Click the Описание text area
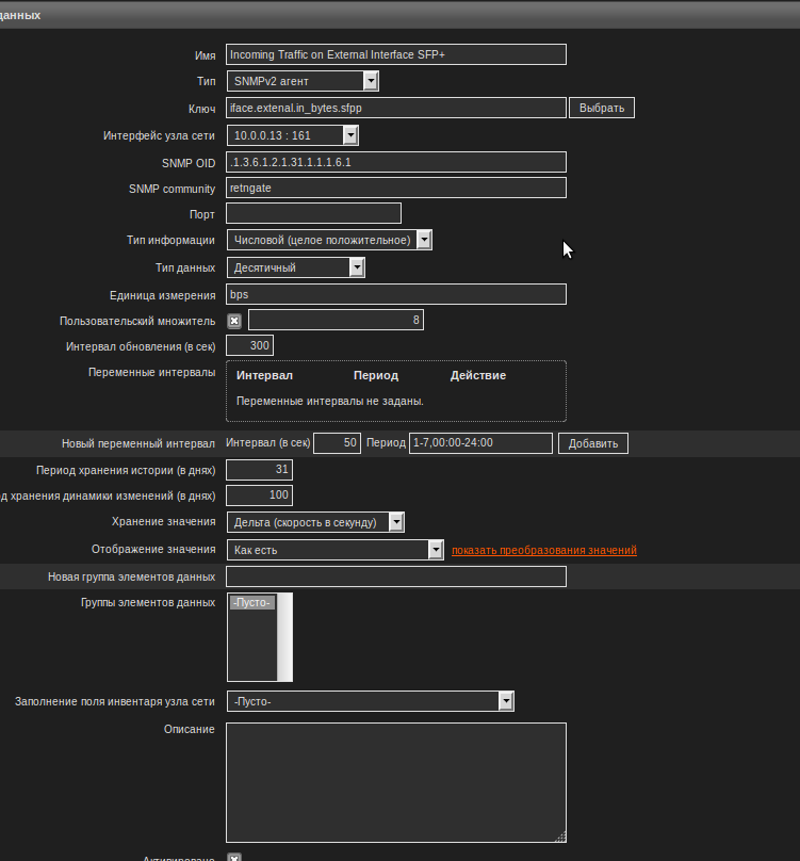The image size is (800, 861). (396, 782)
